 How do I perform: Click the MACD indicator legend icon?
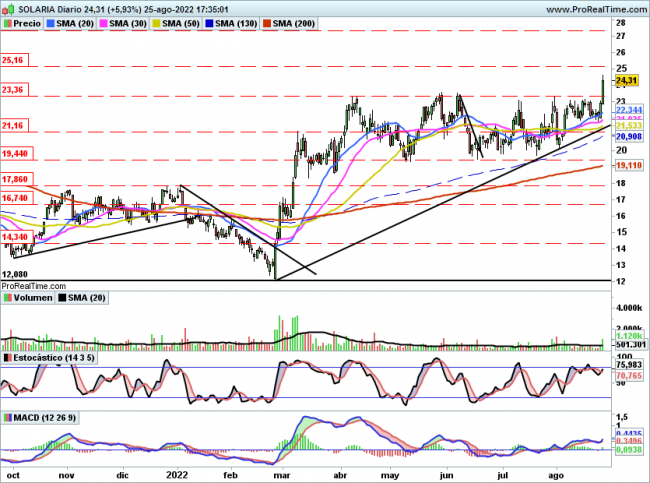coord(8,417)
